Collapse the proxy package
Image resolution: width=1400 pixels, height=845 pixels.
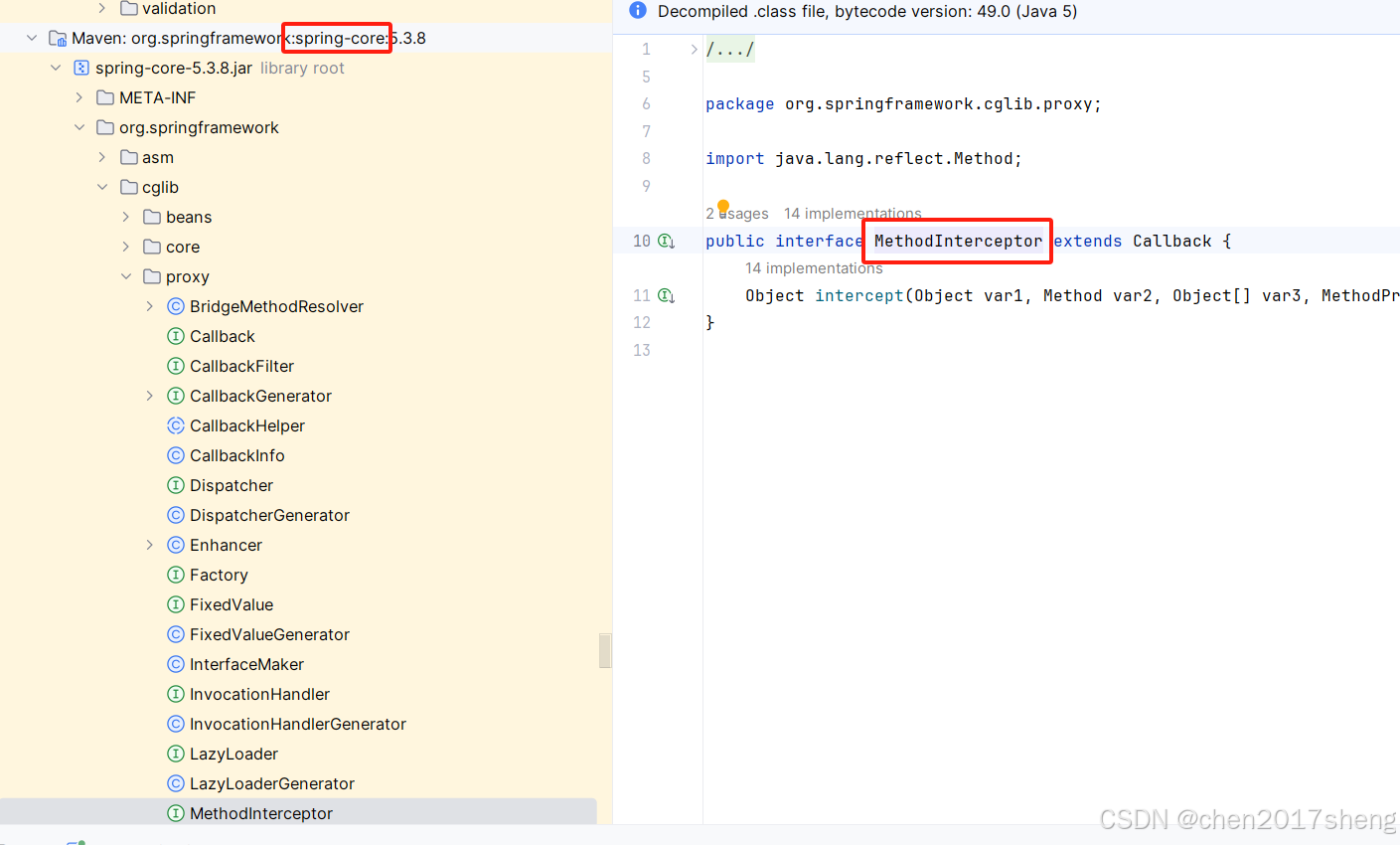pos(126,276)
